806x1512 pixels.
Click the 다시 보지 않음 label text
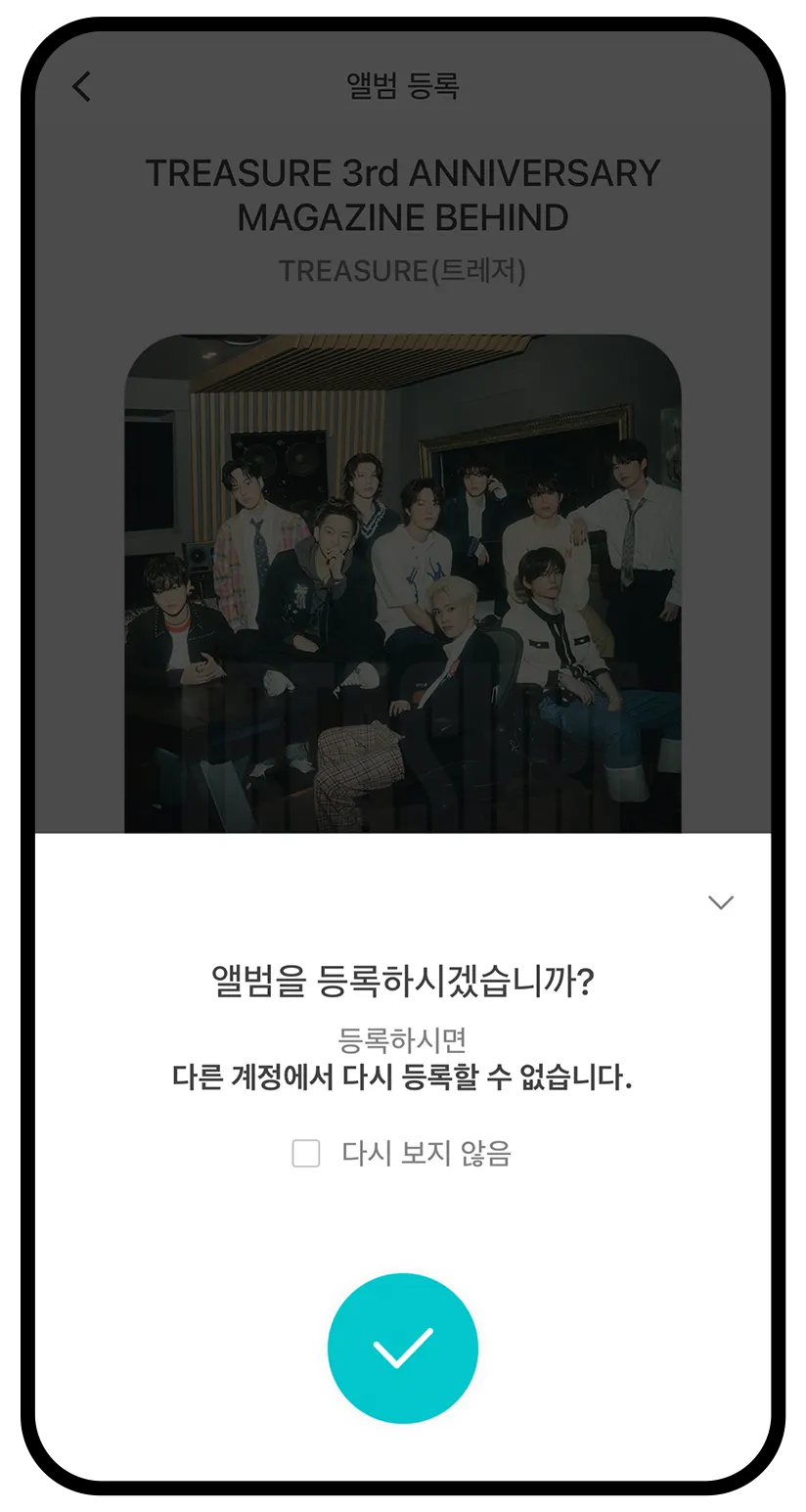(x=426, y=1154)
